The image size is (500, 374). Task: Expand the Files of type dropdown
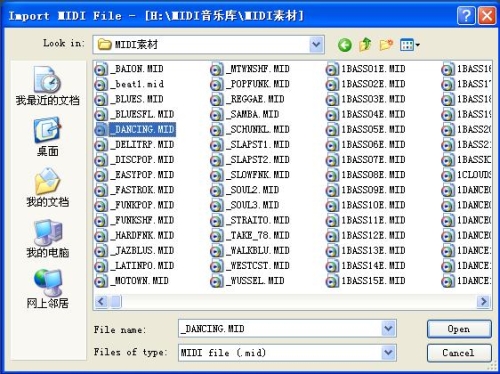(388, 352)
